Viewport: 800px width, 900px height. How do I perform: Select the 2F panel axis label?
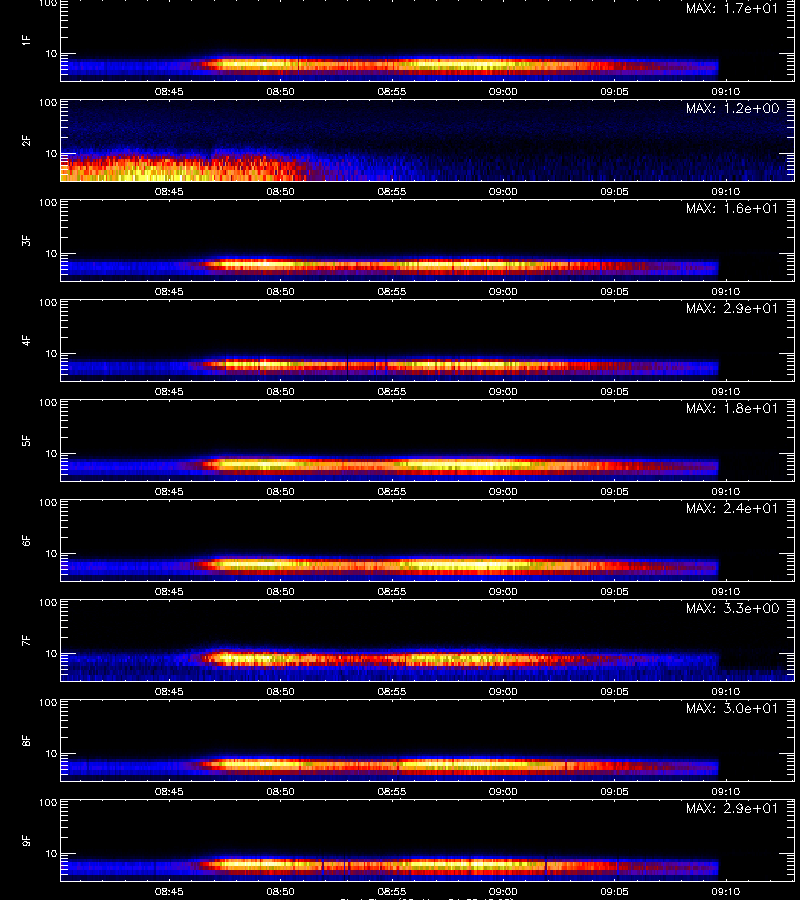pyautogui.click(x=26, y=140)
